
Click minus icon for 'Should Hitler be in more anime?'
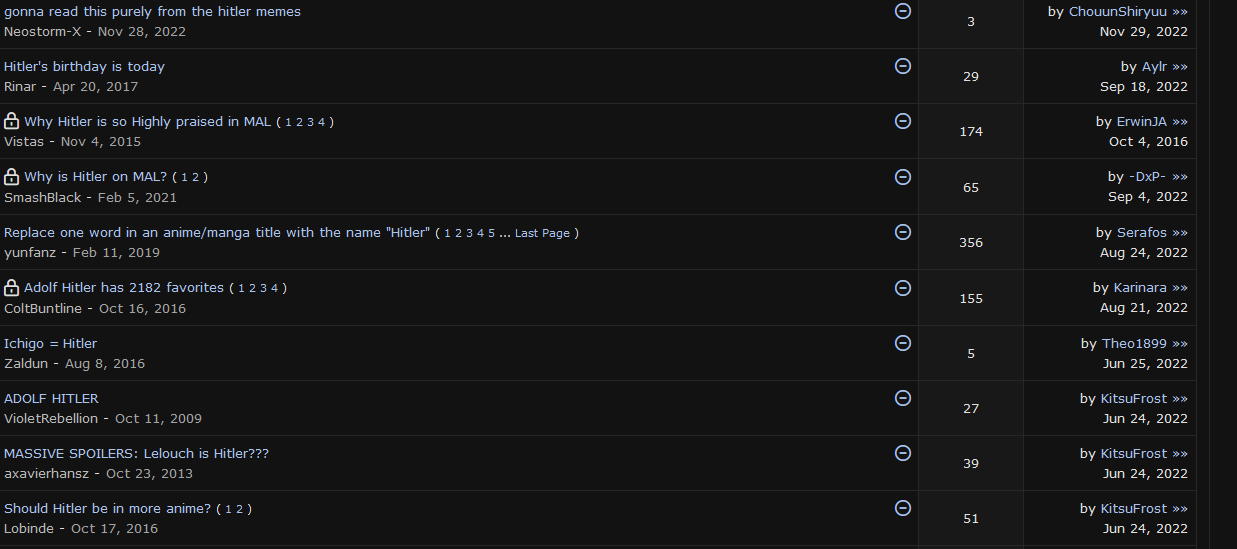pyautogui.click(x=902, y=508)
